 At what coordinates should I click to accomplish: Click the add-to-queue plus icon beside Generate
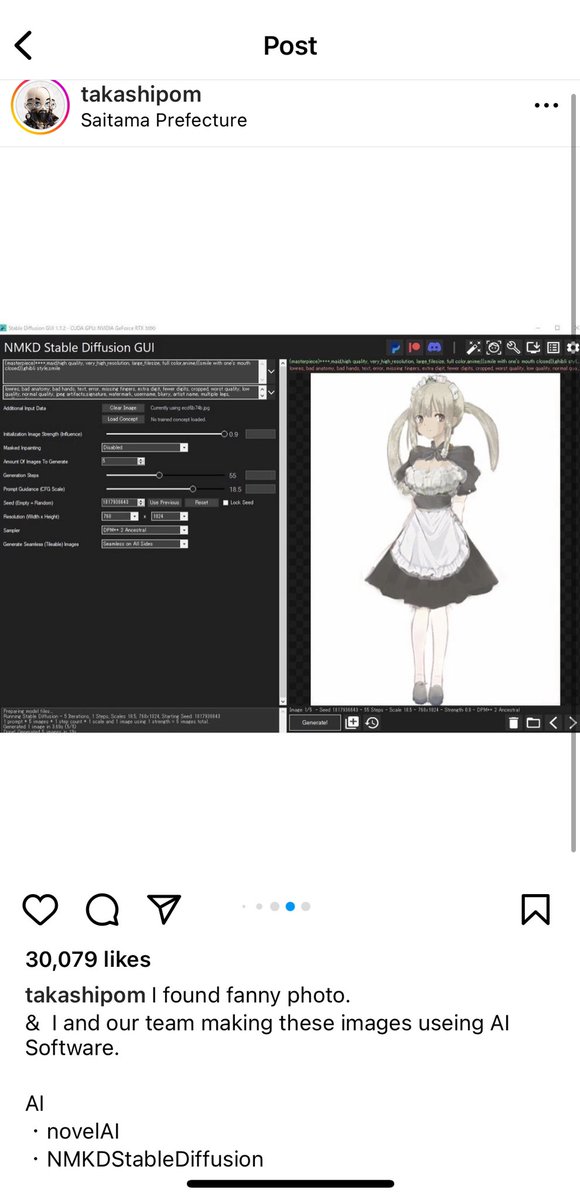coord(352,722)
